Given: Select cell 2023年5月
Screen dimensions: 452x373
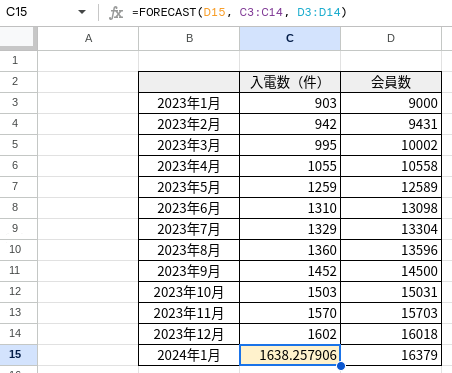Looking at the screenshot, I should point(189,187).
